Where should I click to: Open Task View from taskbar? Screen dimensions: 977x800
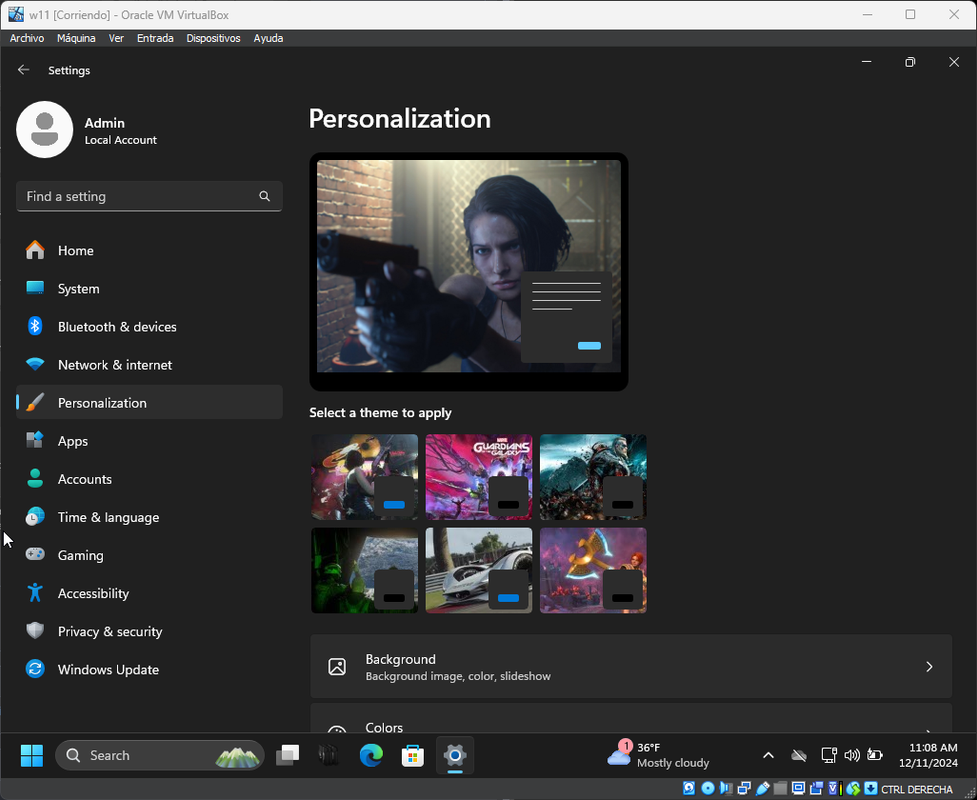[x=288, y=755]
